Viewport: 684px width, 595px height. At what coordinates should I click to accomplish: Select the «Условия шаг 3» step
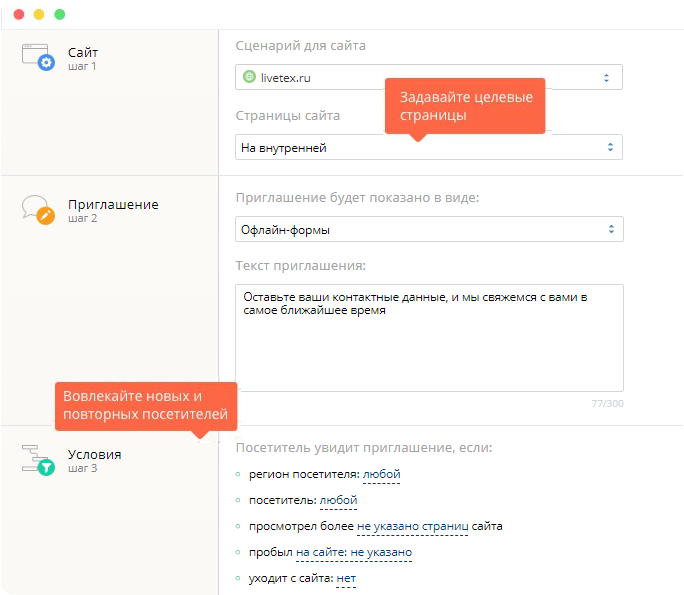(x=94, y=461)
